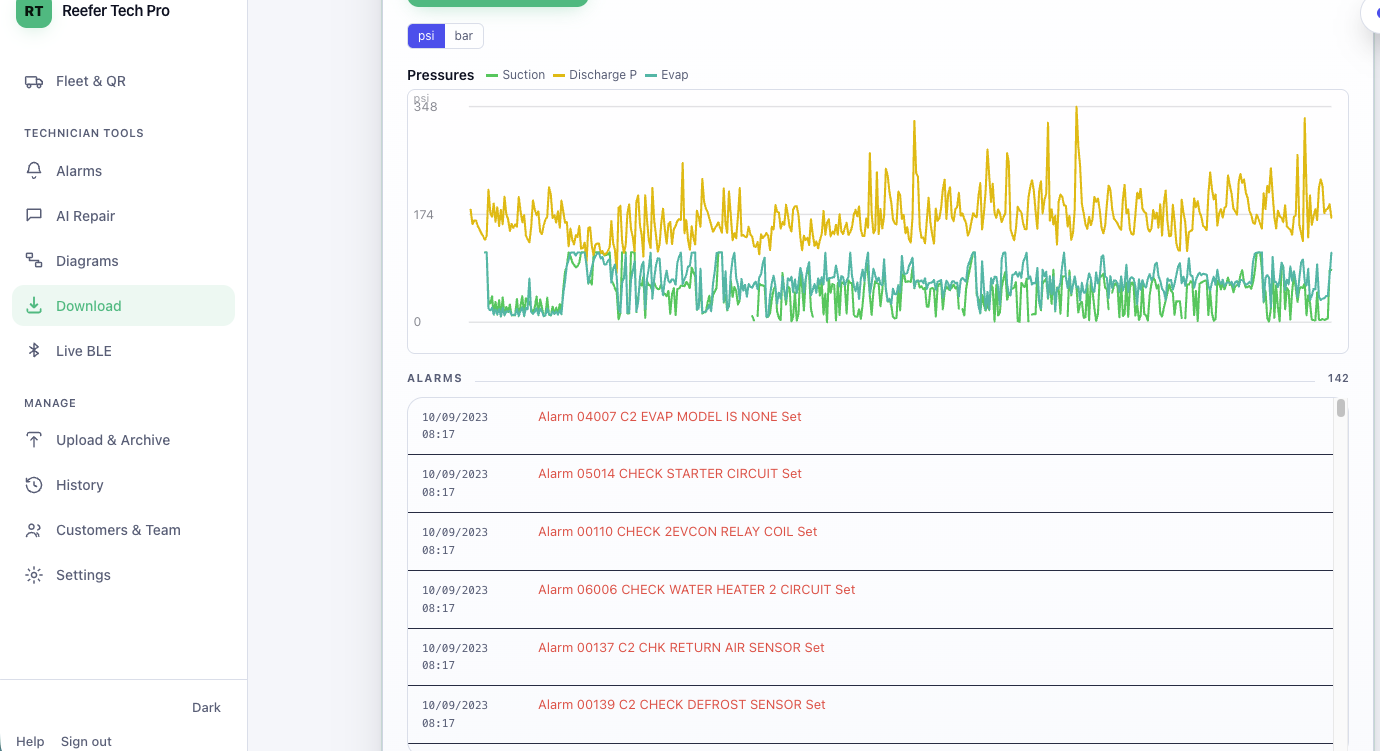Click the Download arrow icon in sidebar
Image resolution: width=1380 pixels, height=751 pixels.
coord(34,306)
